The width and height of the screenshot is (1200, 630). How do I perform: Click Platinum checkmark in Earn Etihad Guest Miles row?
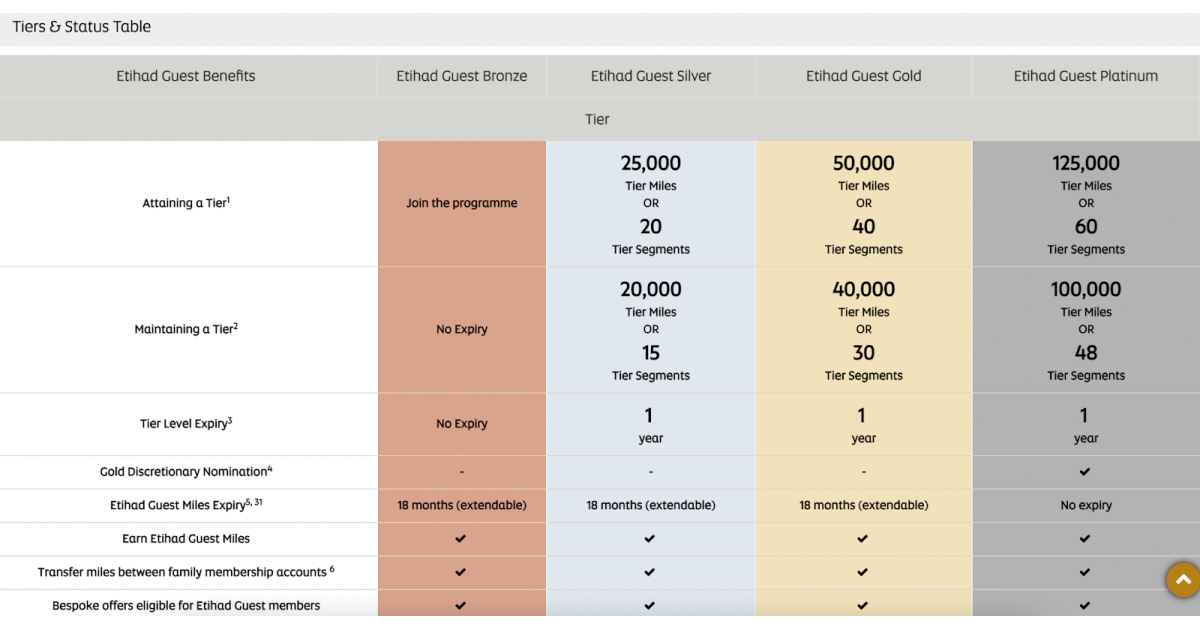click(x=1085, y=539)
